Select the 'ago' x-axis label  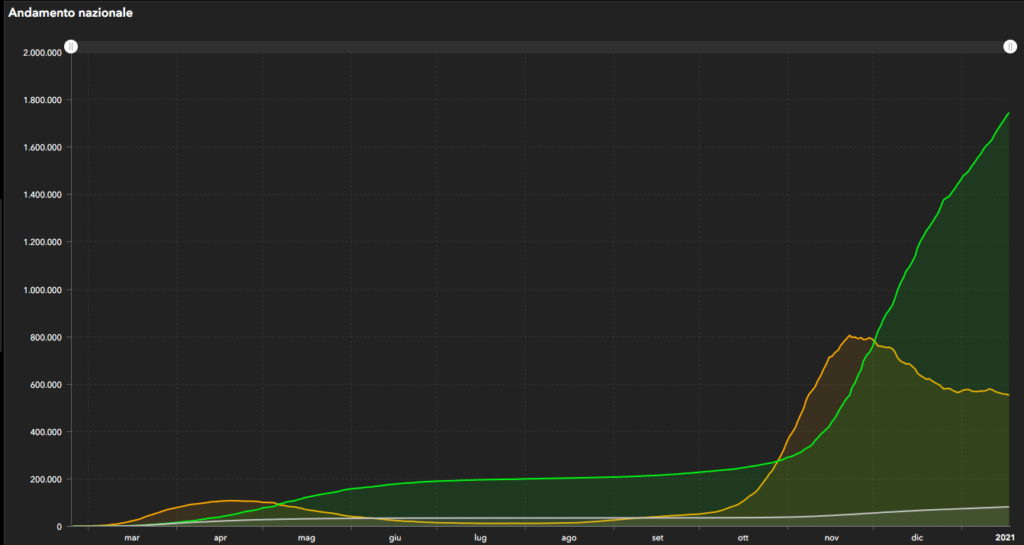568,537
